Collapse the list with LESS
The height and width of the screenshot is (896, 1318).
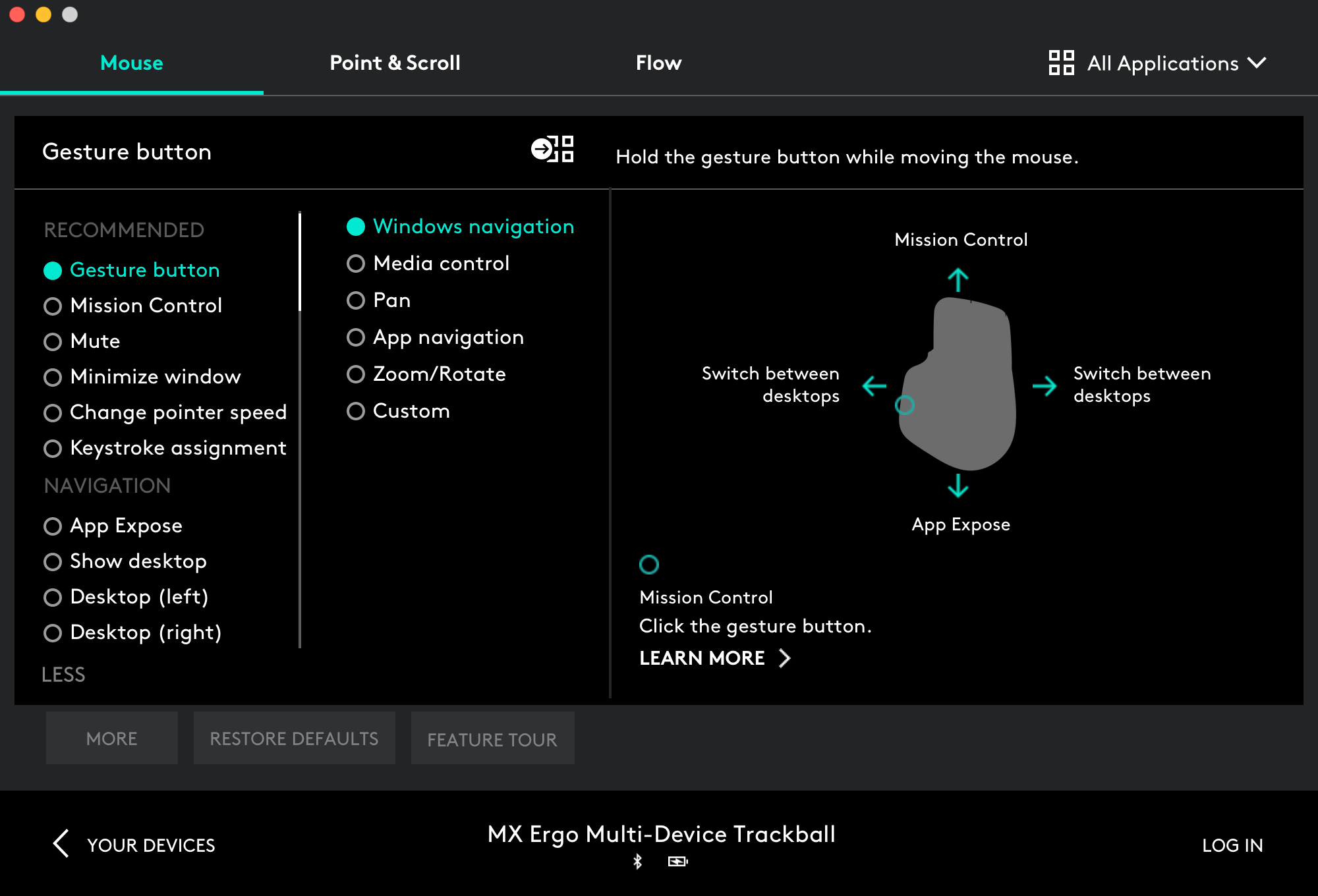(x=63, y=675)
